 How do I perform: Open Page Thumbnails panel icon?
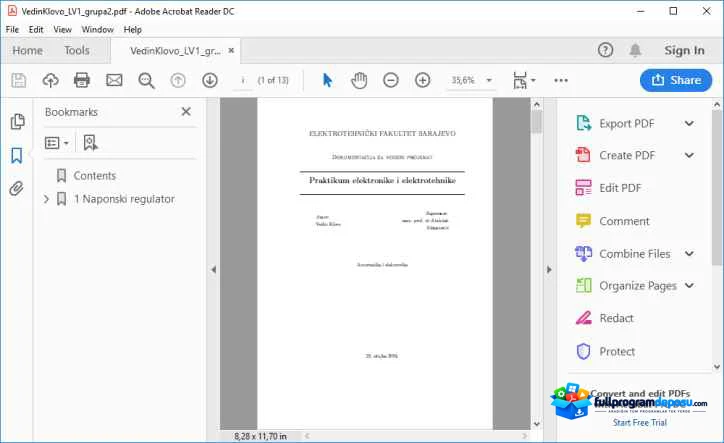click(x=17, y=121)
